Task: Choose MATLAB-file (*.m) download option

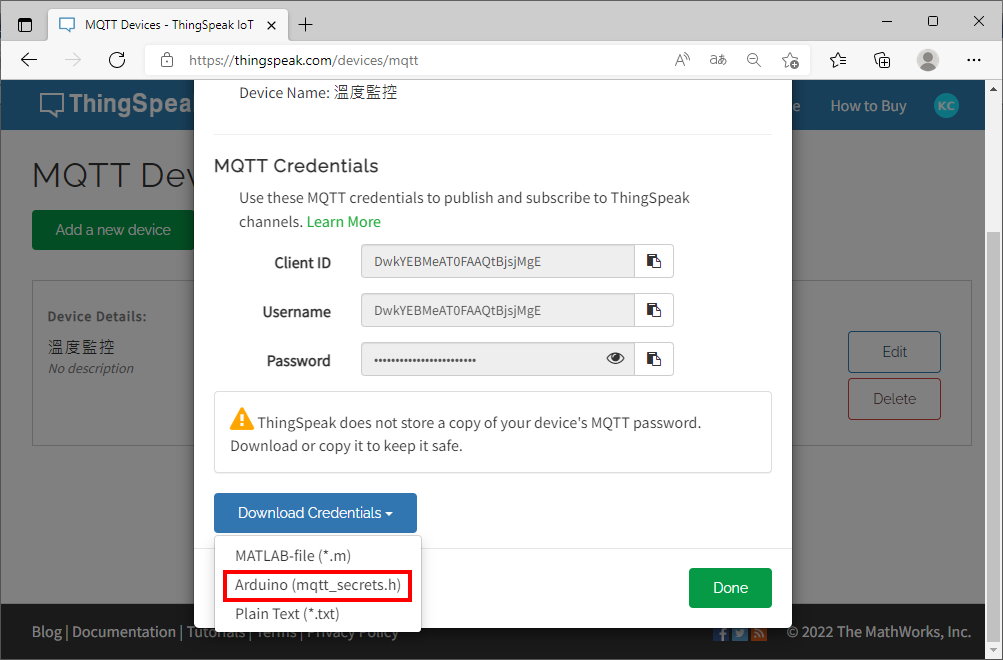Action: coord(293,556)
